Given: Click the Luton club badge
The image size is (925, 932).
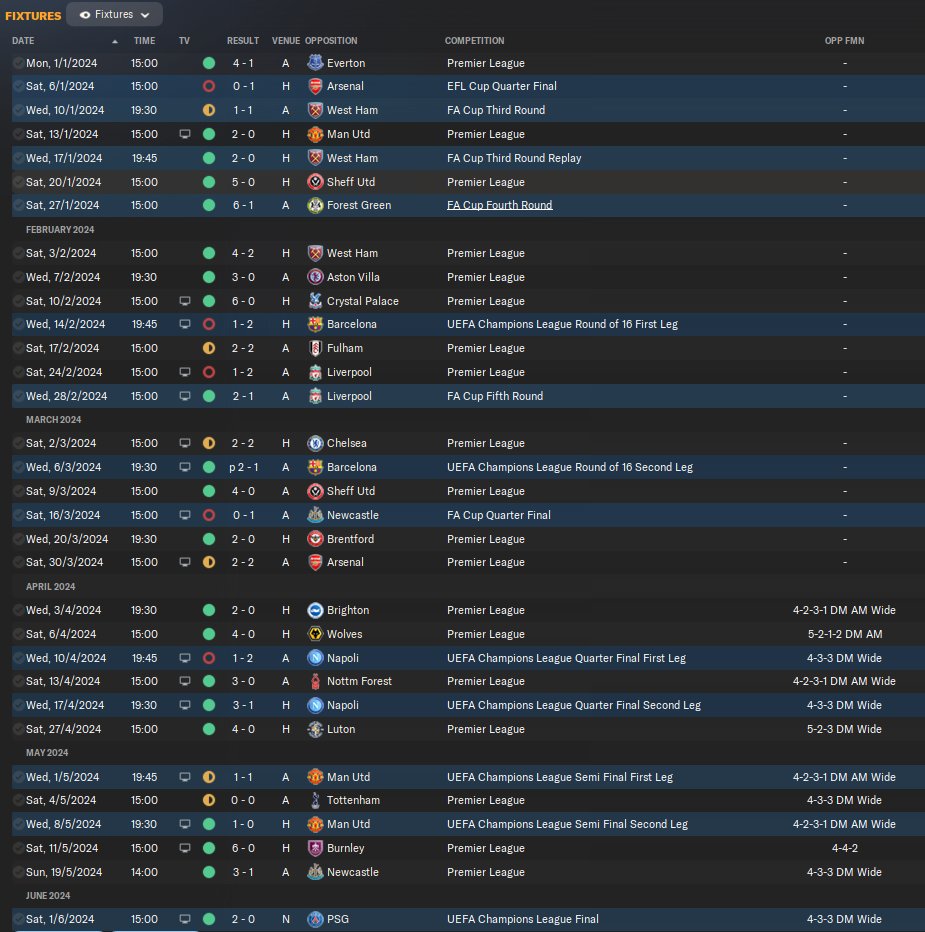Looking at the screenshot, I should (315, 729).
